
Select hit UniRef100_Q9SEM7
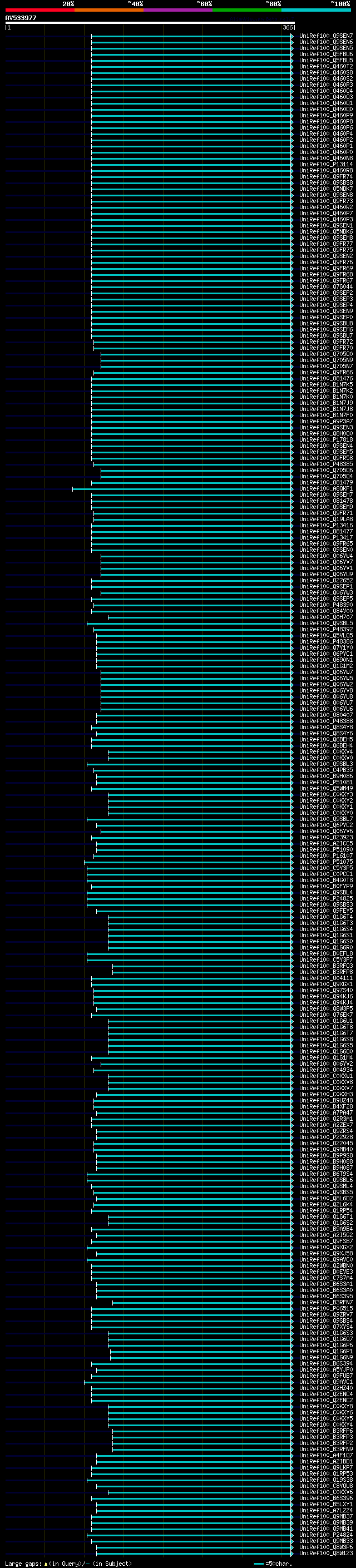tap(326, 495)
